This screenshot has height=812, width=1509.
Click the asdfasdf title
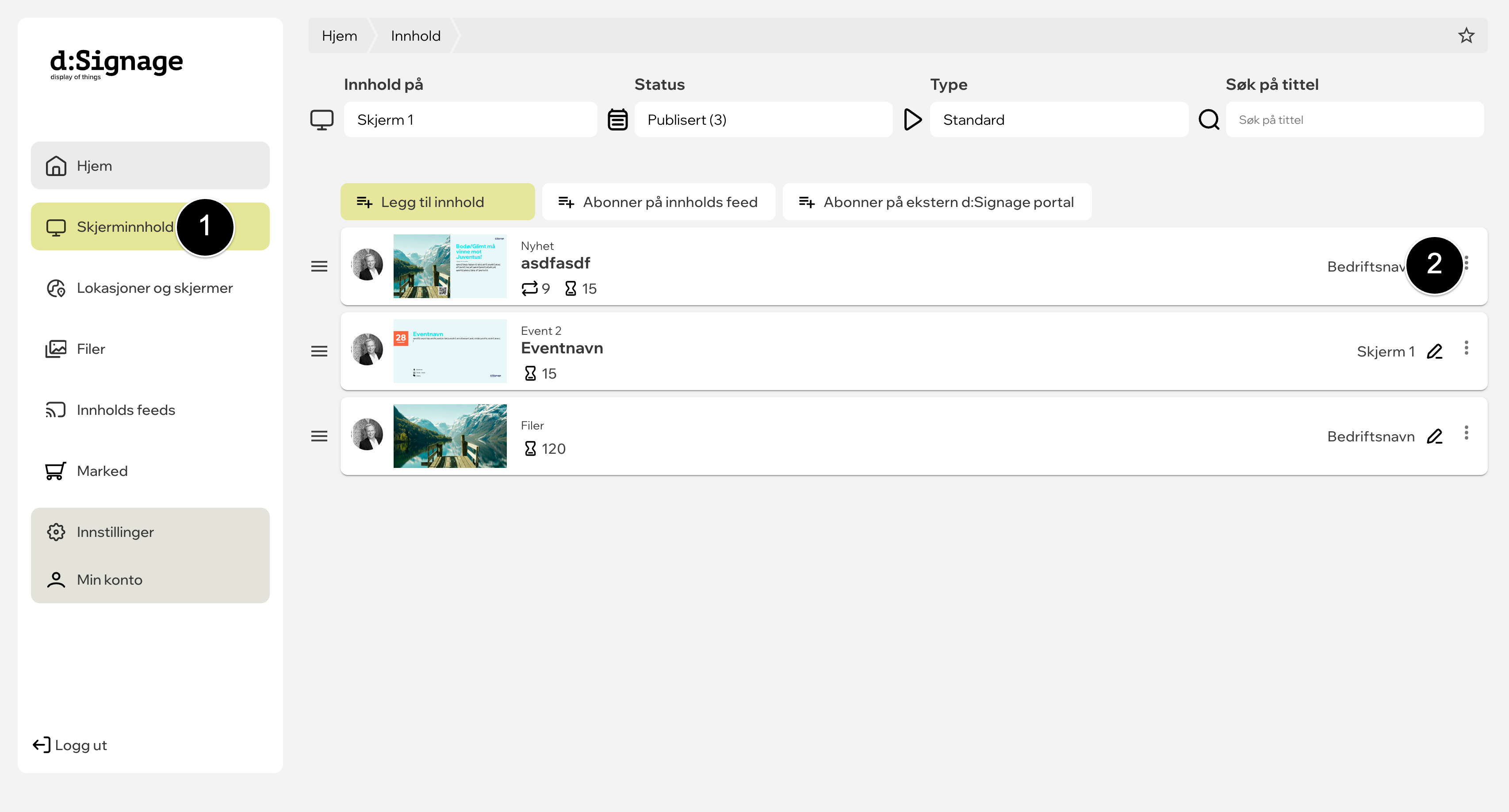coord(555,263)
